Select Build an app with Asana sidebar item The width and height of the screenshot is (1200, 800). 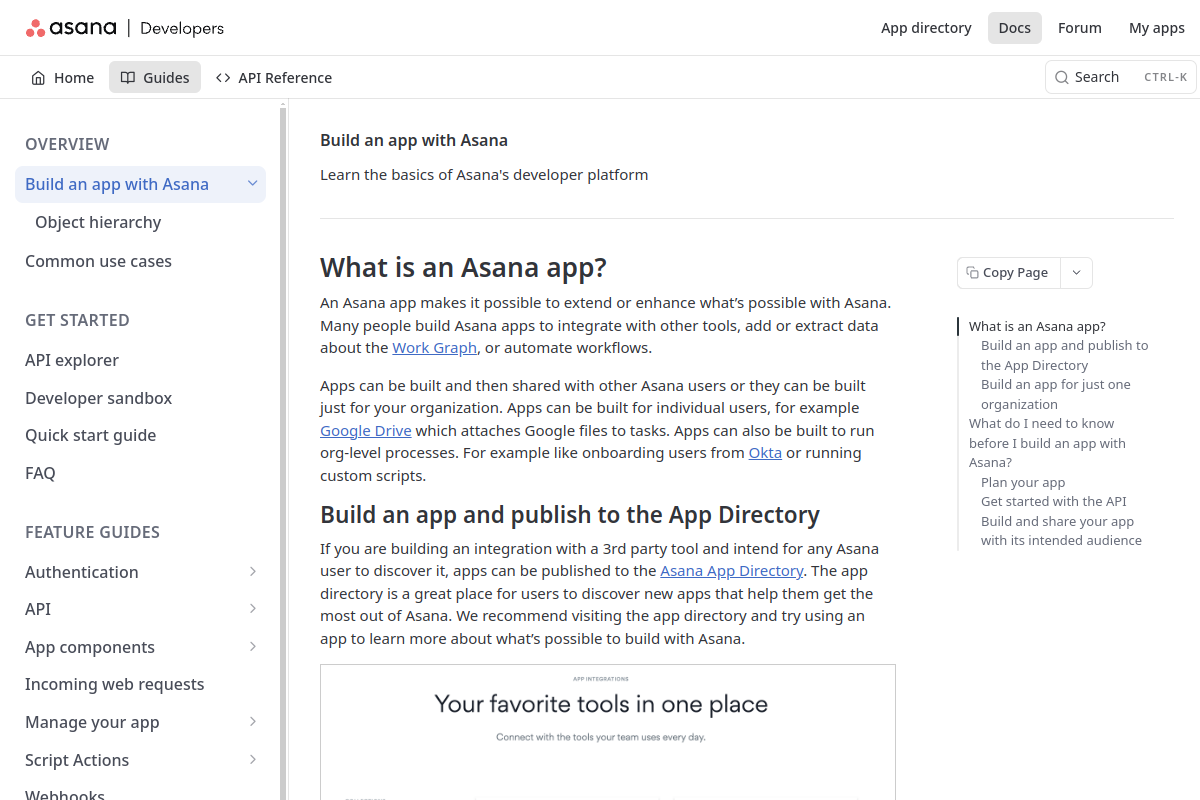[140, 184]
